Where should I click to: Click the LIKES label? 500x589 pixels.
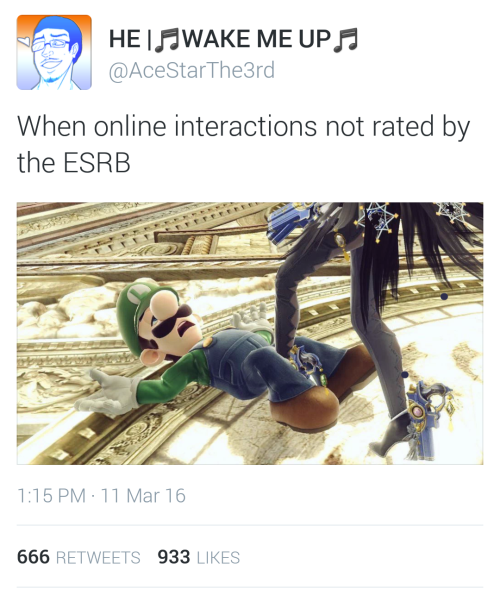pyautogui.click(x=218, y=558)
